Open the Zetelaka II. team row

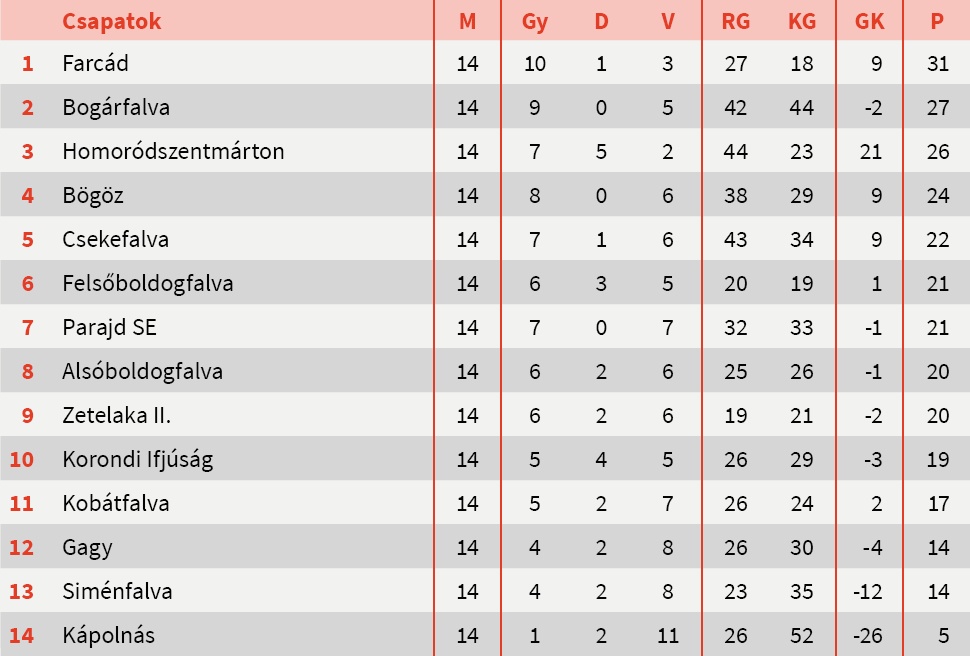click(110, 416)
